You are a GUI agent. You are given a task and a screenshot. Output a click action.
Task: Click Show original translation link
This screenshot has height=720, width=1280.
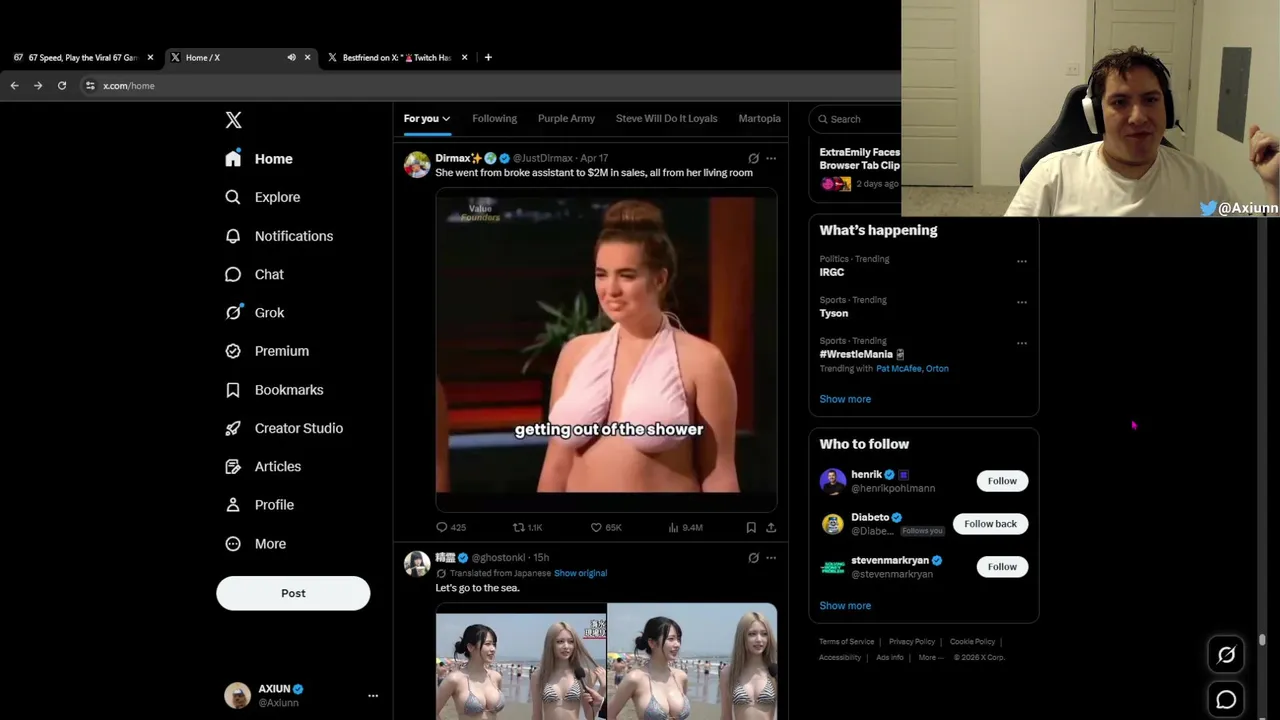(580, 573)
